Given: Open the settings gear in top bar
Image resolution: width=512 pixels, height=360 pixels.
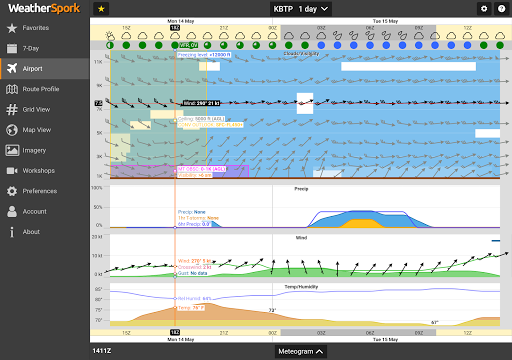Looking at the screenshot, I should point(484,9).
